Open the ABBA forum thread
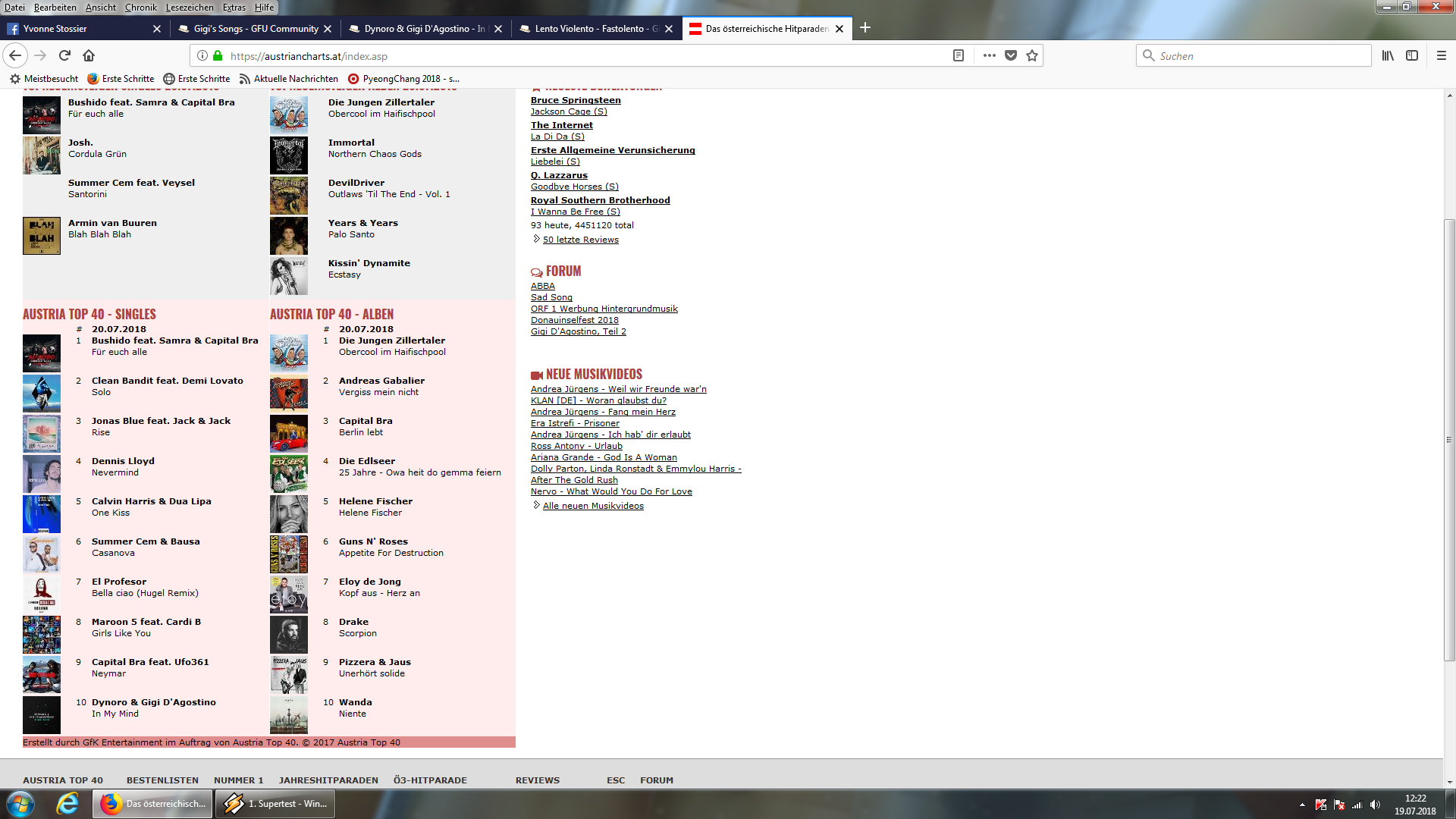This screenshot has height=819, width=1456. (543, 286)
